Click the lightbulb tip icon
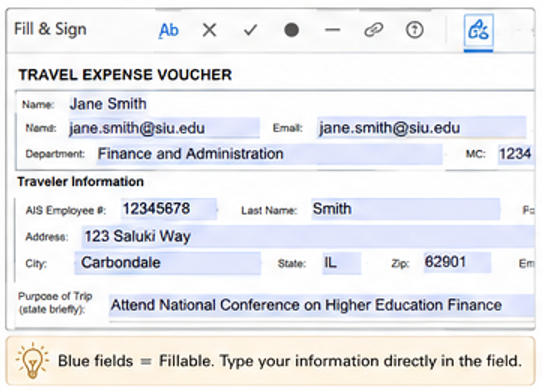The width and height of the screenshot is (542, 391). point(32,361)
